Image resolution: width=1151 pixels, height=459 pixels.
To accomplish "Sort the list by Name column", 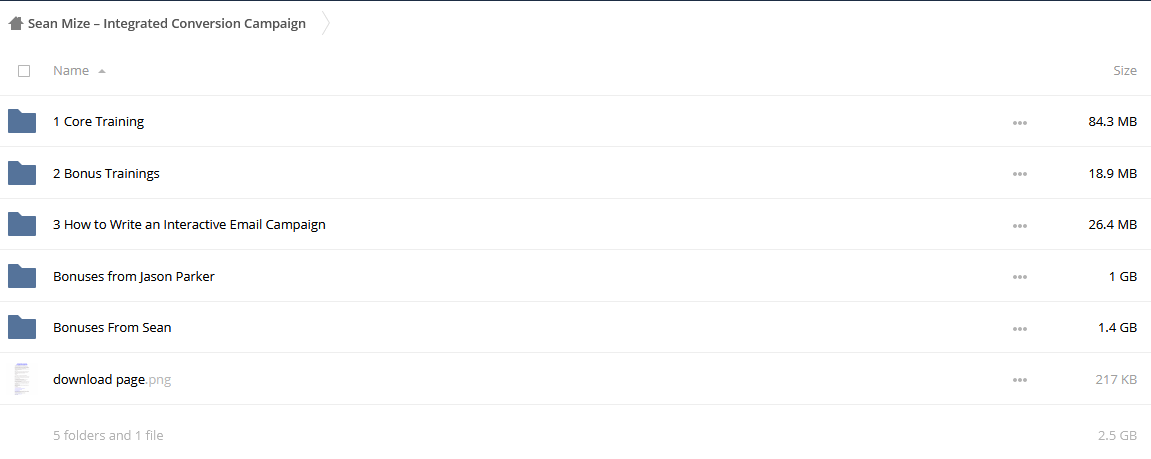I will (71, 71).
